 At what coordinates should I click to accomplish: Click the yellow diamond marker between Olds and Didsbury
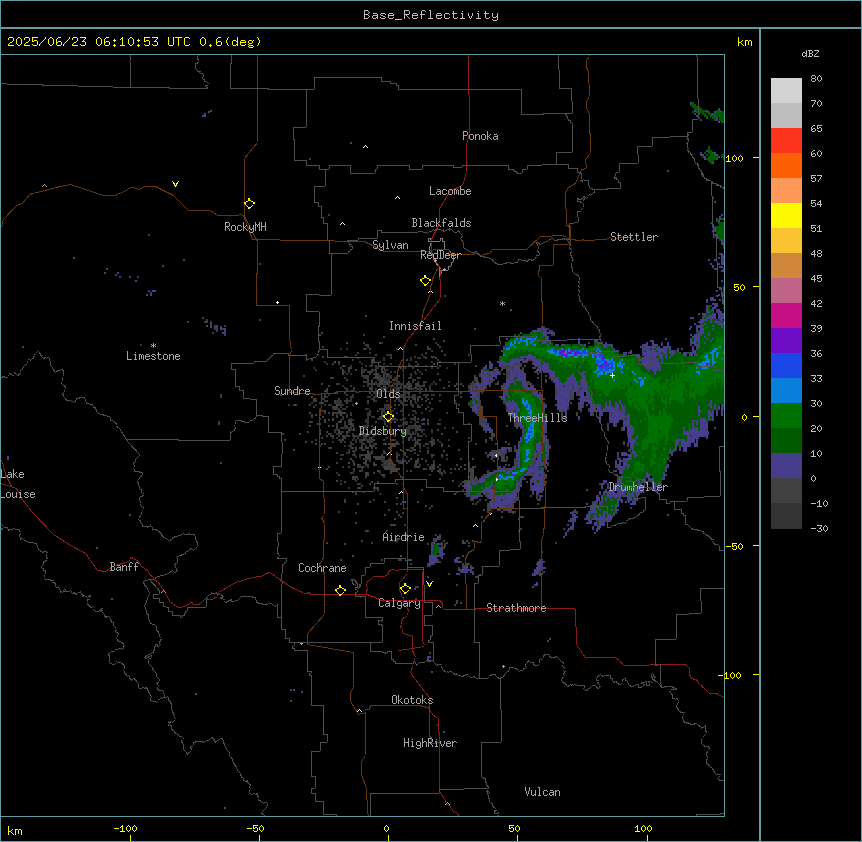pyautogui.click(x=388, y=417)
